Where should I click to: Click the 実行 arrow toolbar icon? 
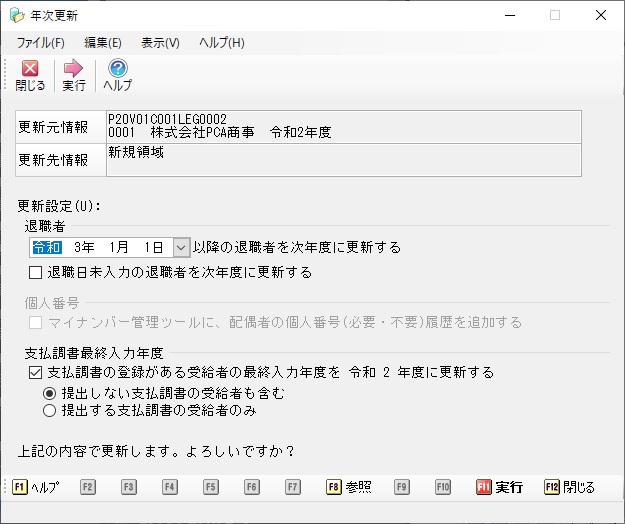73,69
